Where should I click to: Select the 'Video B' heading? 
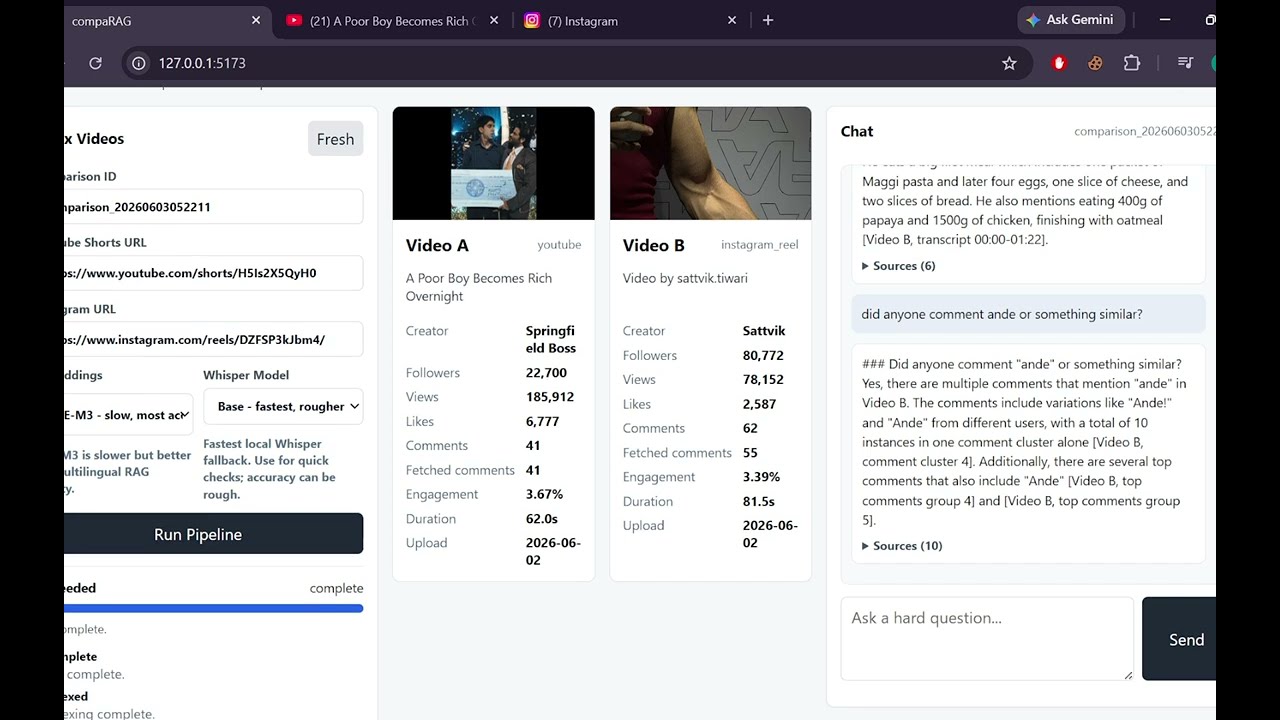[x=654, y=245]
